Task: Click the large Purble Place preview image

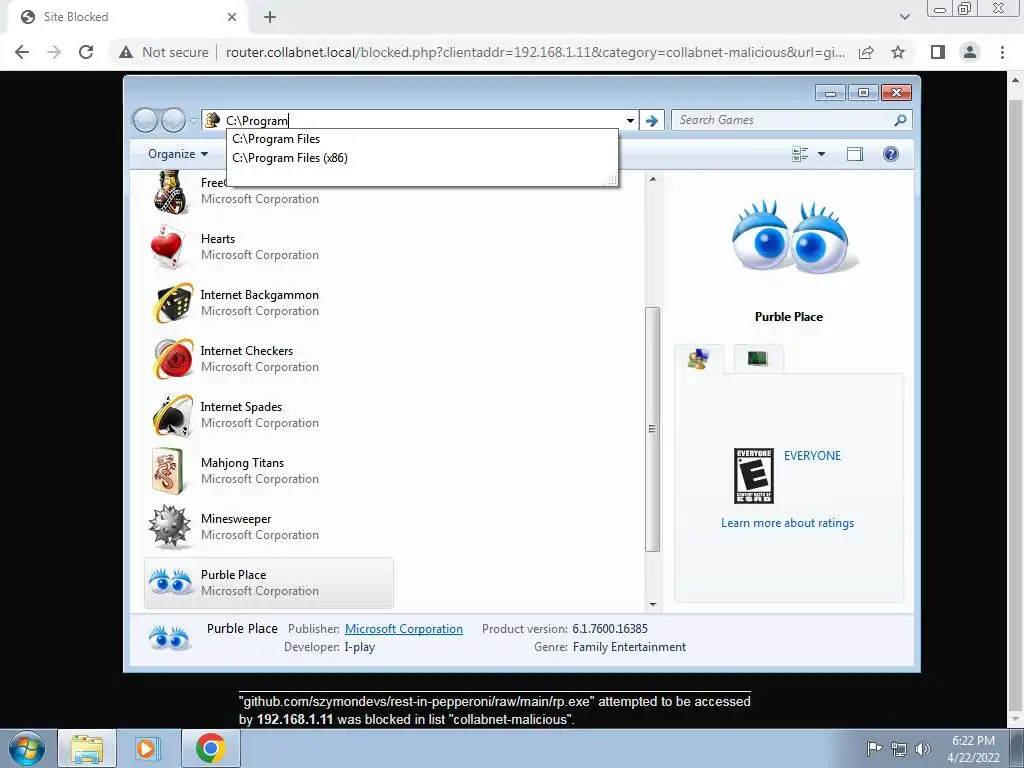Action: [x=795, y=236]
